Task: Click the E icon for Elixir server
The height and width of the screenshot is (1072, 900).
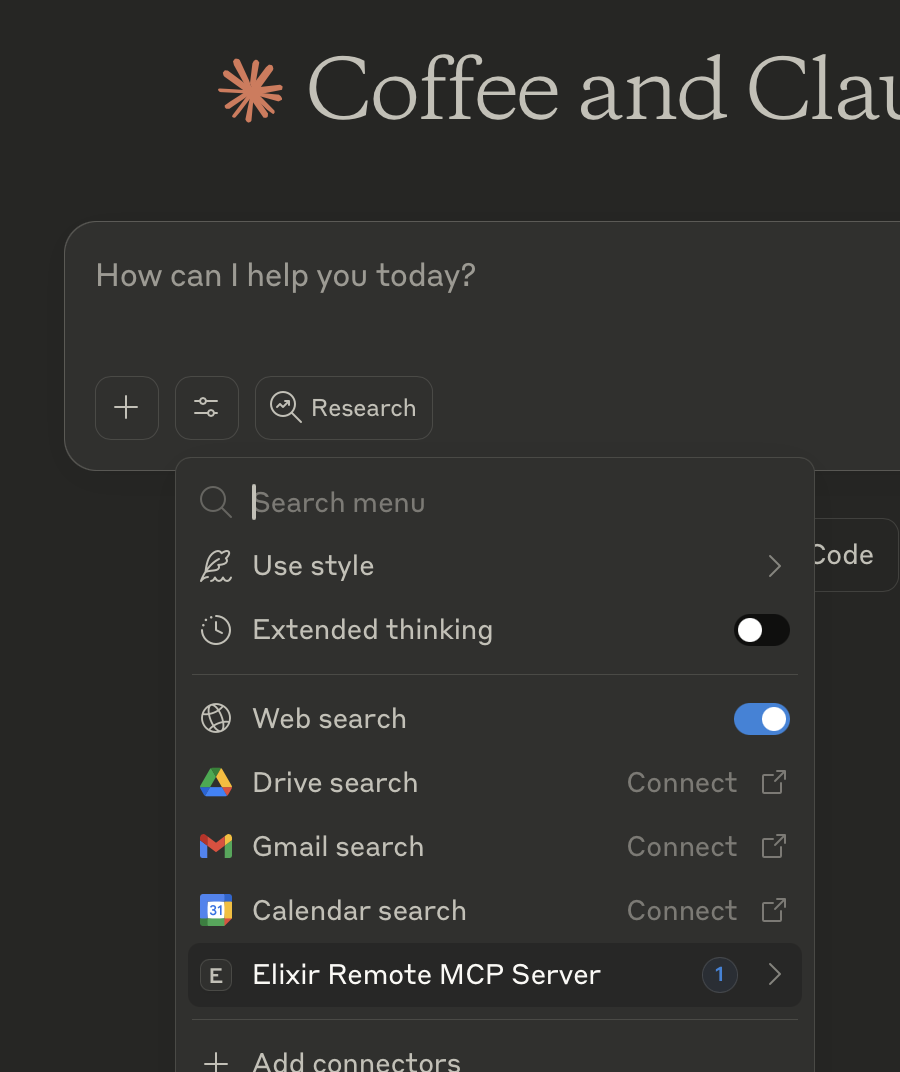Action: (215, 975)
